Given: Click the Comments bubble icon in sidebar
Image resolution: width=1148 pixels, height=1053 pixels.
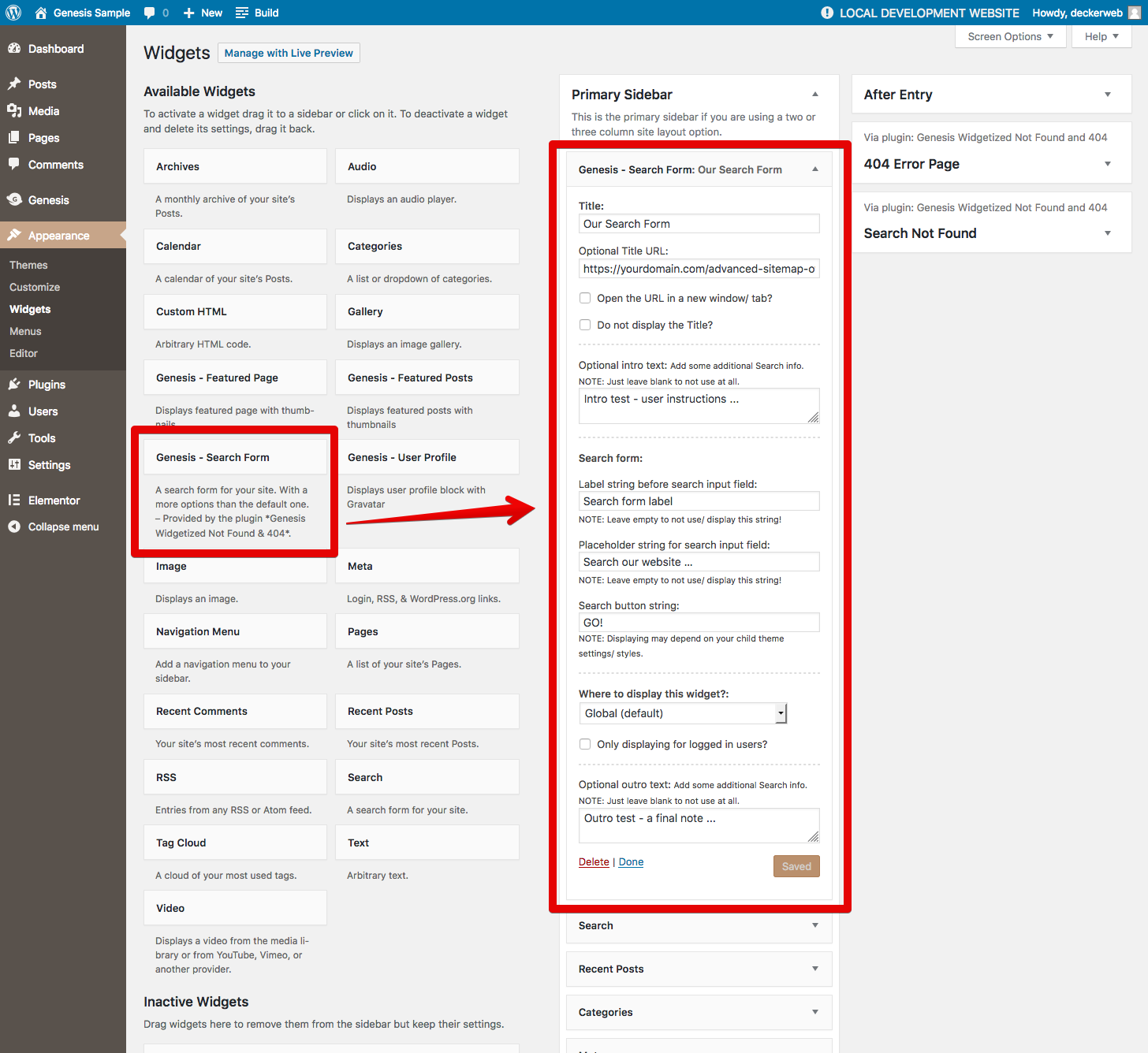Looking at the screenshot, I should [x=14, y=164].
